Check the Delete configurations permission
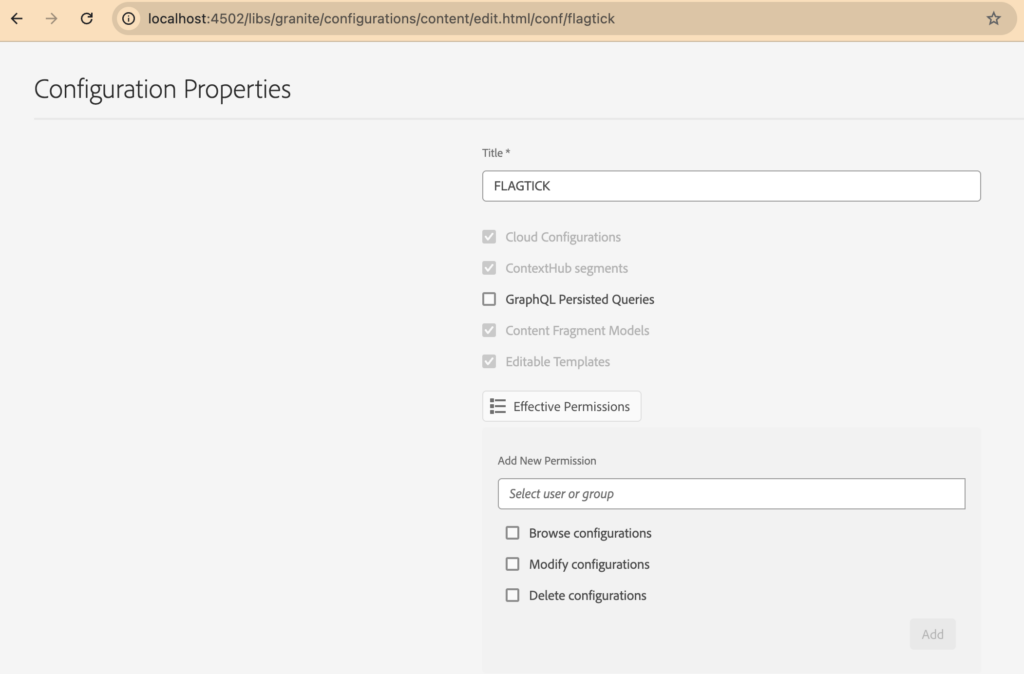This screenshot has width=1024, height=674. [x=513, y=595]
